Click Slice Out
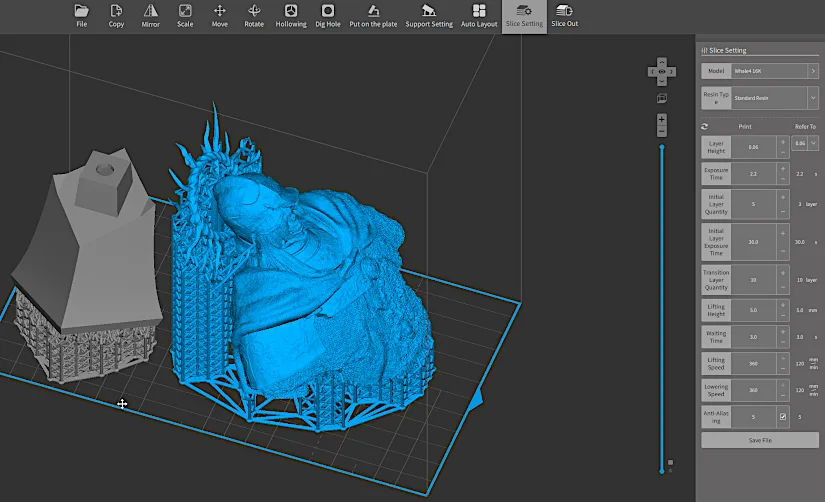 click(x=565, y=16)
